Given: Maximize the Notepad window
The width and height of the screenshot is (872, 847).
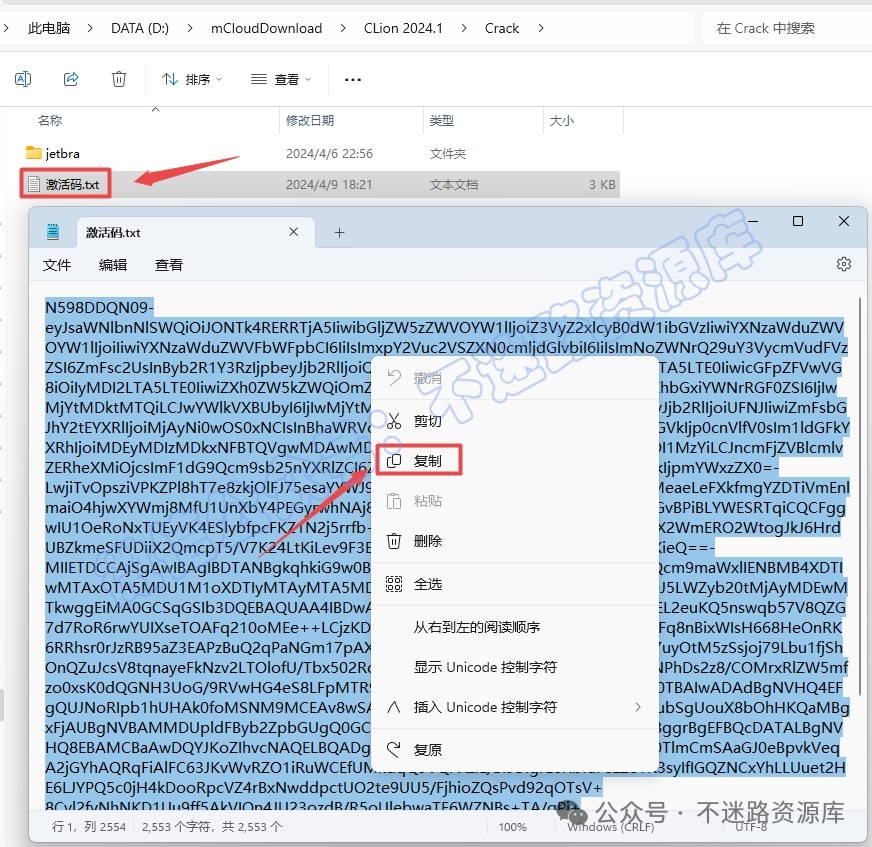Looking at the screenshot, I should coord(797,221).
